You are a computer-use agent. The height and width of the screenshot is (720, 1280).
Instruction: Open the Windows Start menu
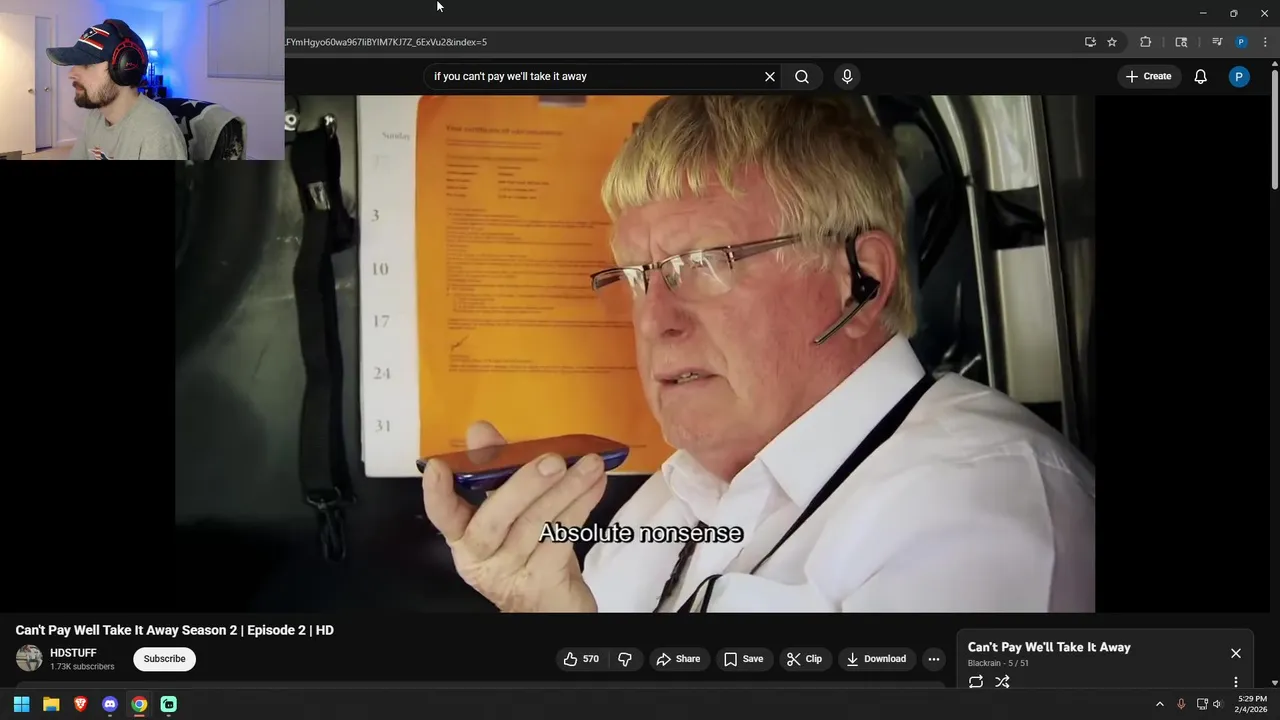21,704
